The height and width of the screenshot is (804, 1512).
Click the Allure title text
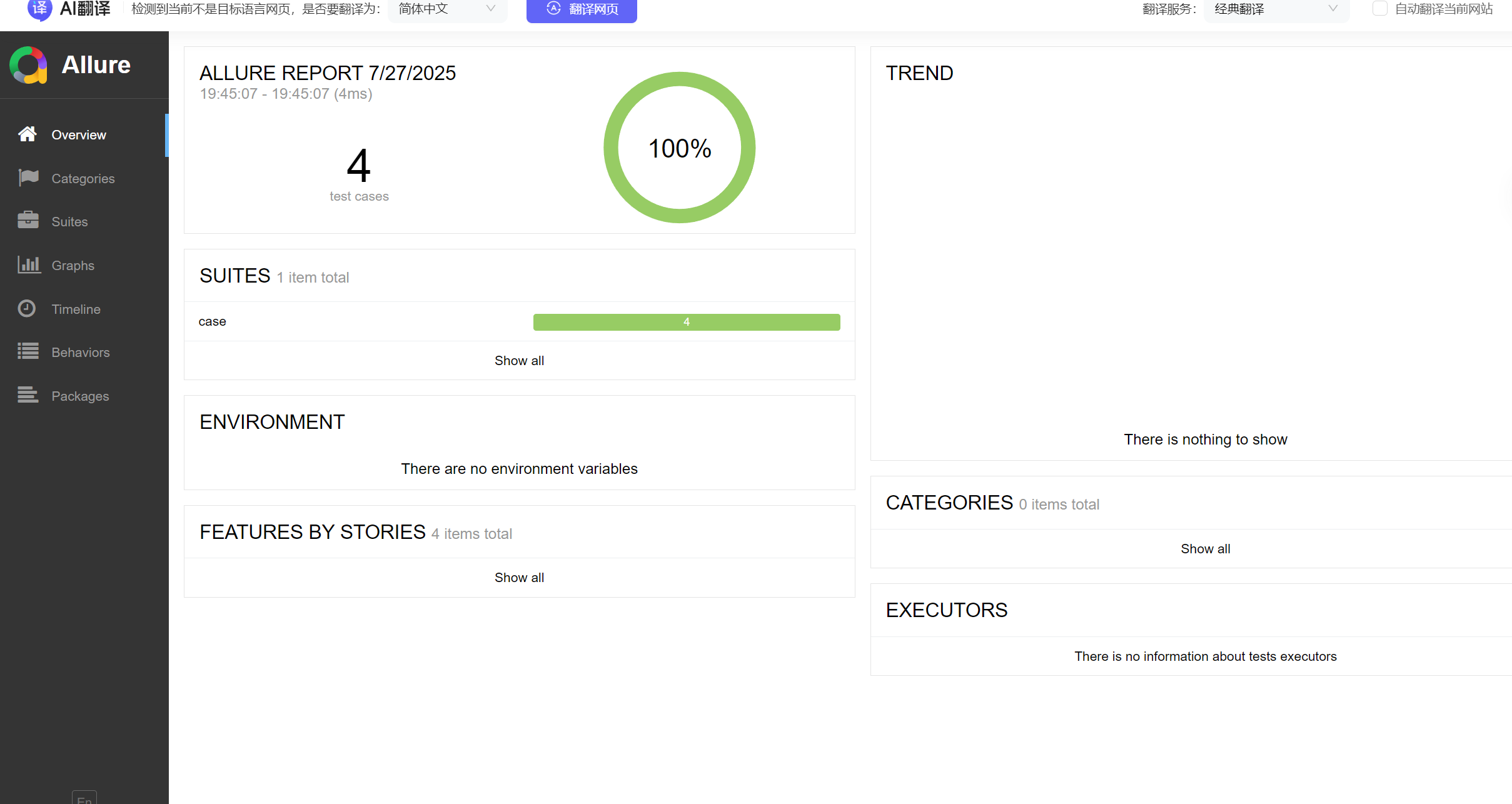coord(96,65)
